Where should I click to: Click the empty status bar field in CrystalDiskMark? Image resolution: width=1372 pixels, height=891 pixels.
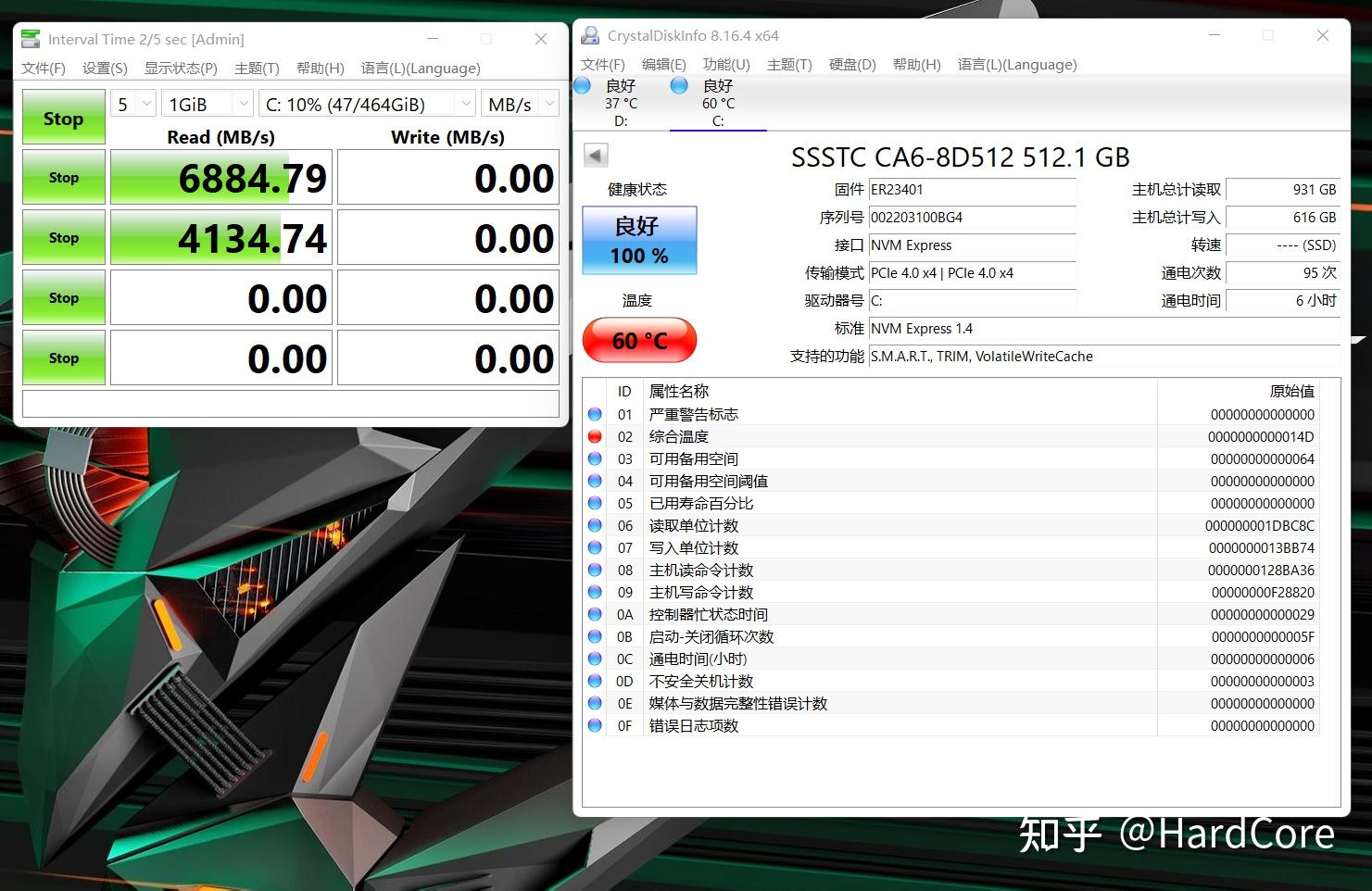[291, 404]
